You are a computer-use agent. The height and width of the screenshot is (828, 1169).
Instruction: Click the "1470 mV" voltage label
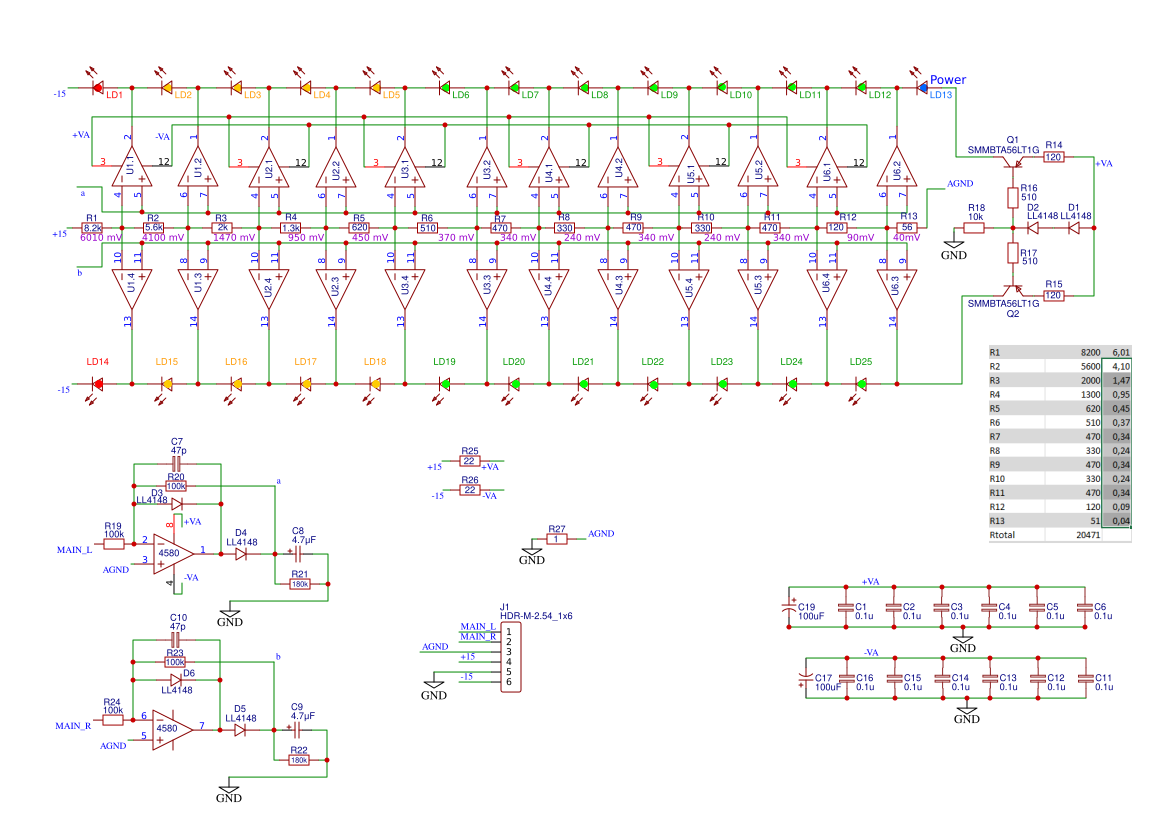pyautogui.click(x=234, y=238)
